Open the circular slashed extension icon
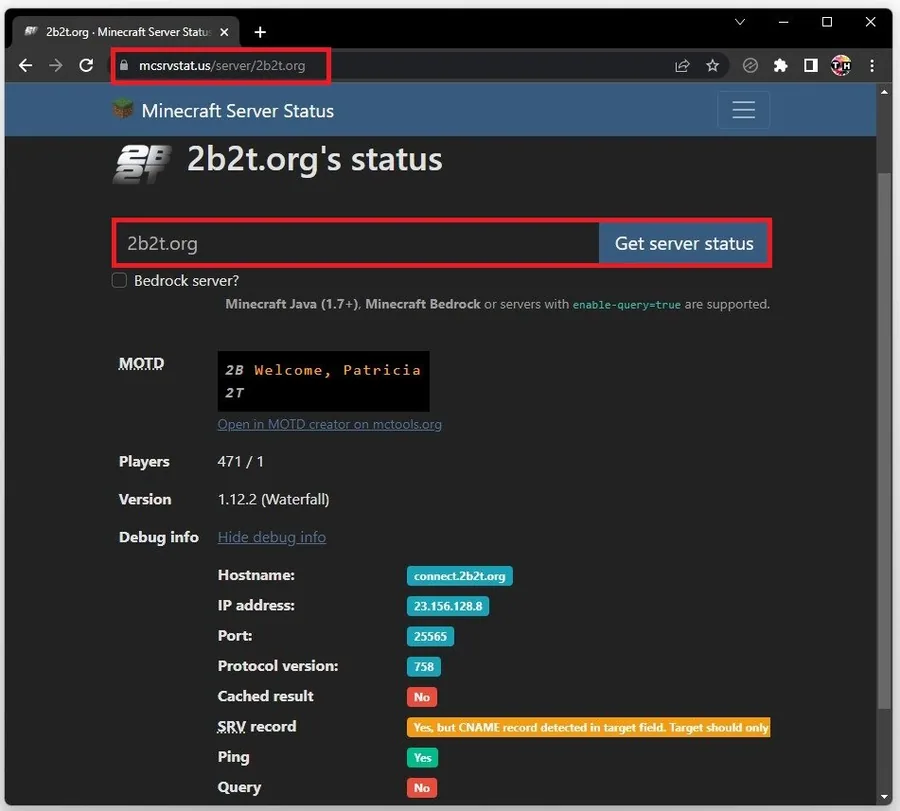The height and width of the screenshot is (811, 900). [x=750, y=66]
